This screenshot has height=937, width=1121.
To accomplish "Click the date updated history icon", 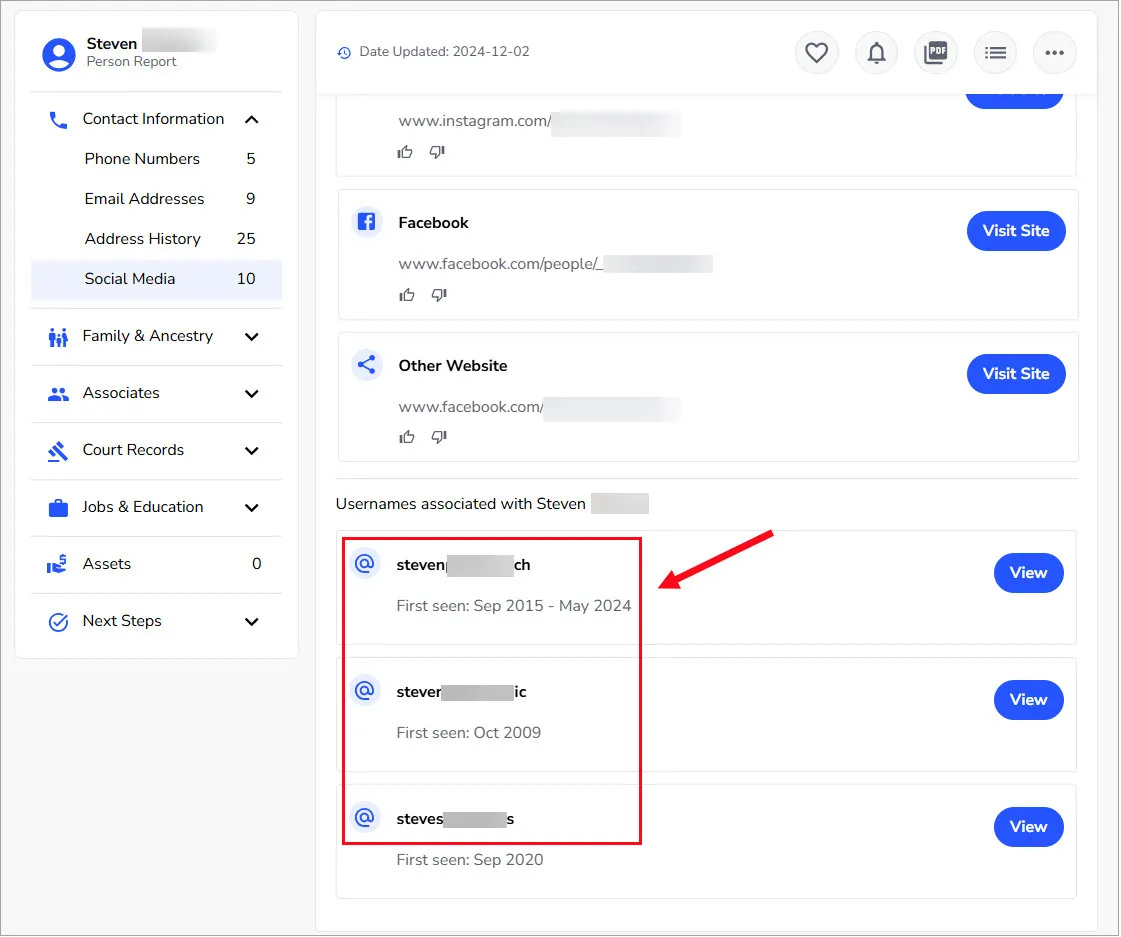I will pyautogui.click(x=345, y=51).
